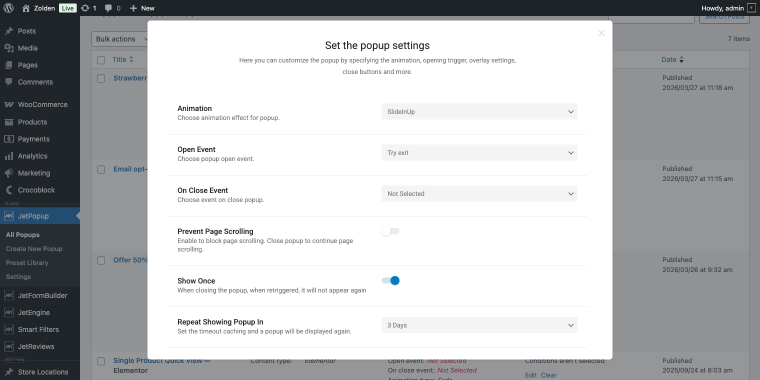Open JetPopup Settings submenu item
Viewport: 760px width, 380px height.
click(x=18, y=277)
